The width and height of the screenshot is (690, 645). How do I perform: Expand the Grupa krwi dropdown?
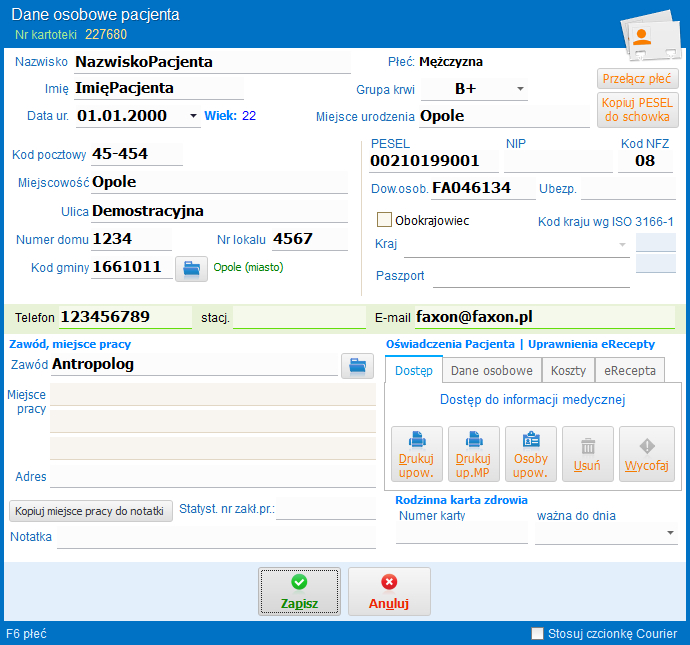(x=521, y=89)
